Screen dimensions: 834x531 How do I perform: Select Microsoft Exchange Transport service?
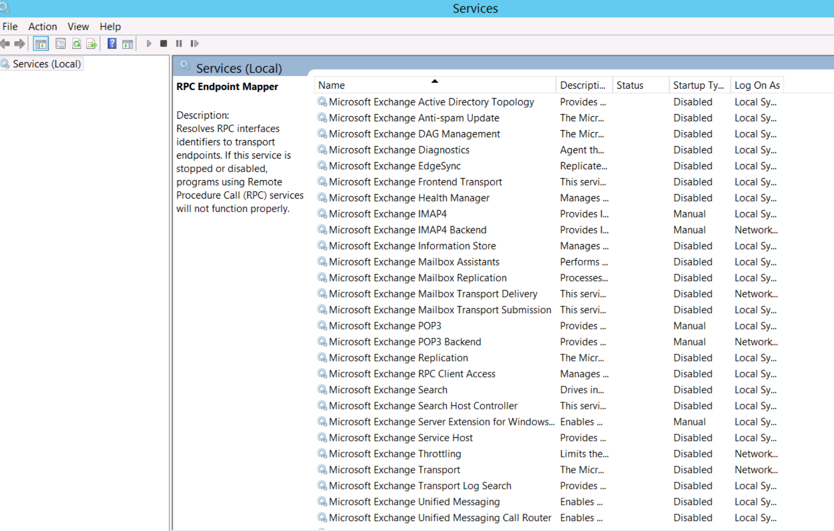coord(394,470)
